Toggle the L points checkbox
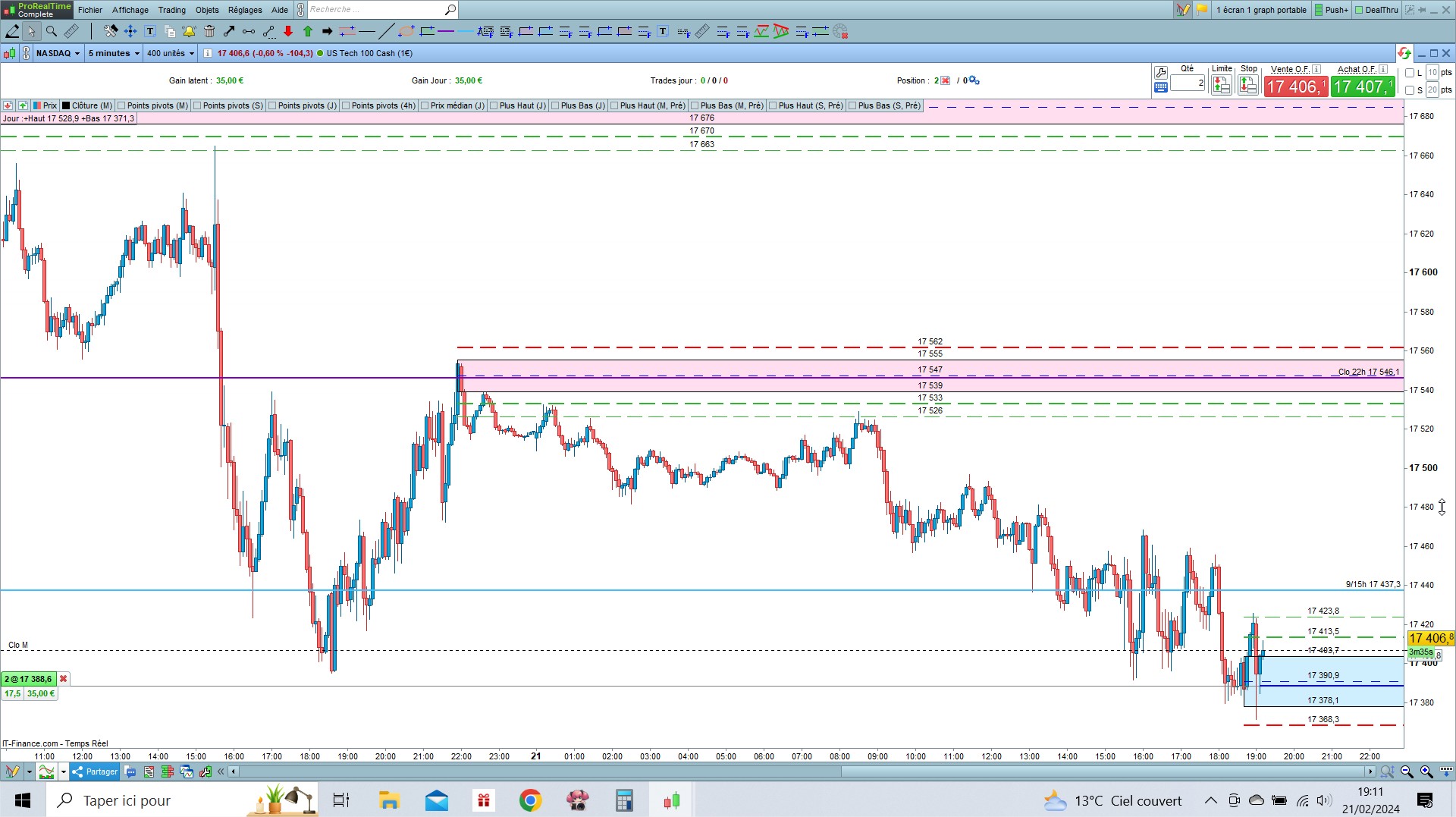Screen dimensions: 1456x817 coord(1410,73)
